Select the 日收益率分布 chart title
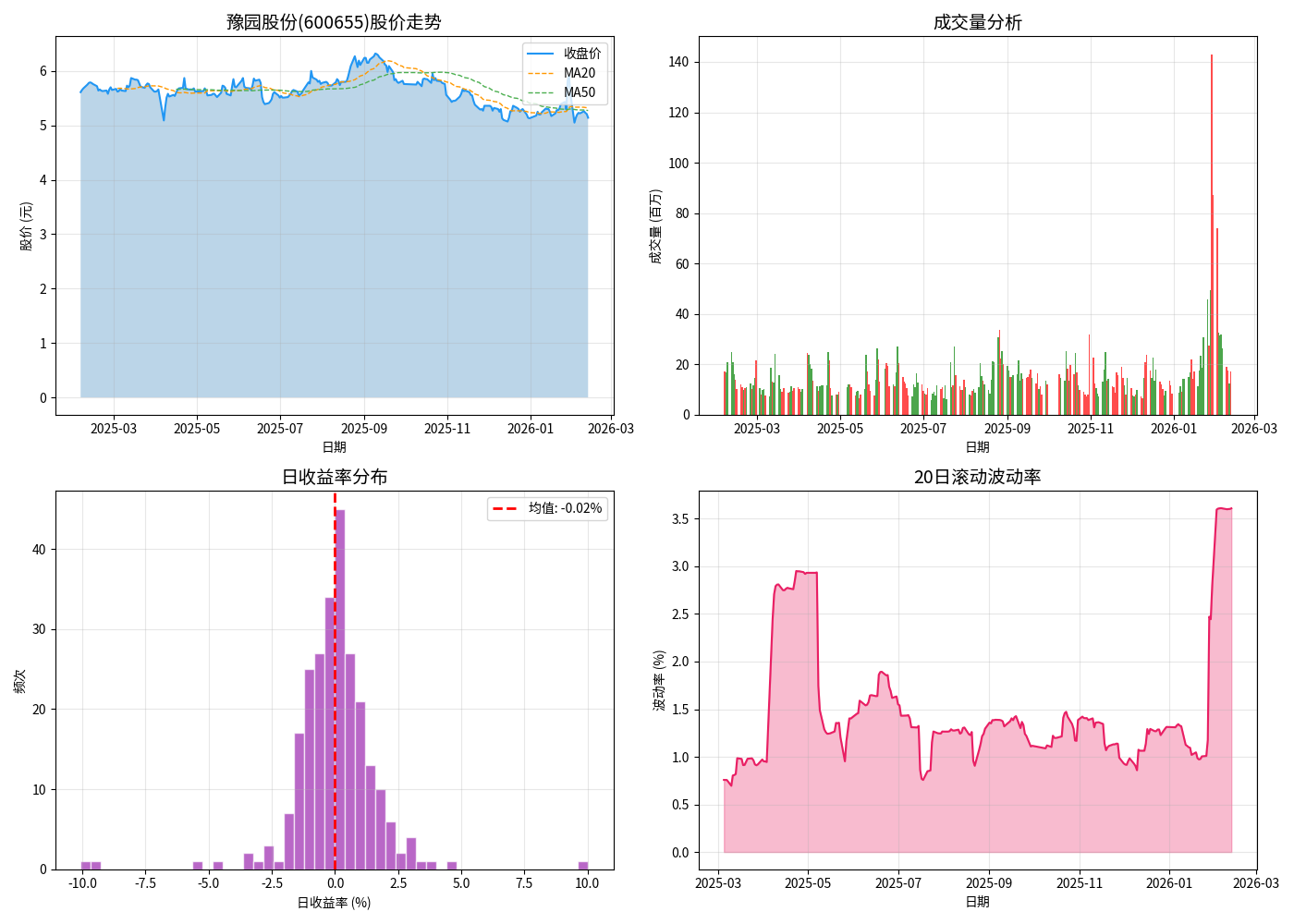The width and height of the screenshot is (1294, 924). 334,477
